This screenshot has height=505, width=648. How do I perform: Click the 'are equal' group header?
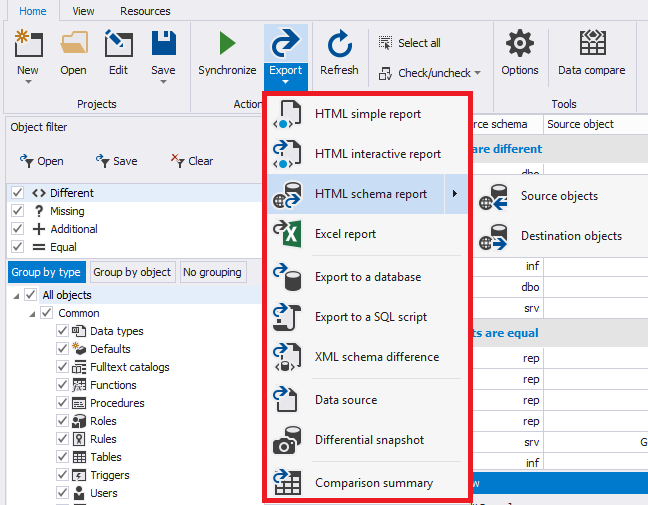(x=560, y=333)
